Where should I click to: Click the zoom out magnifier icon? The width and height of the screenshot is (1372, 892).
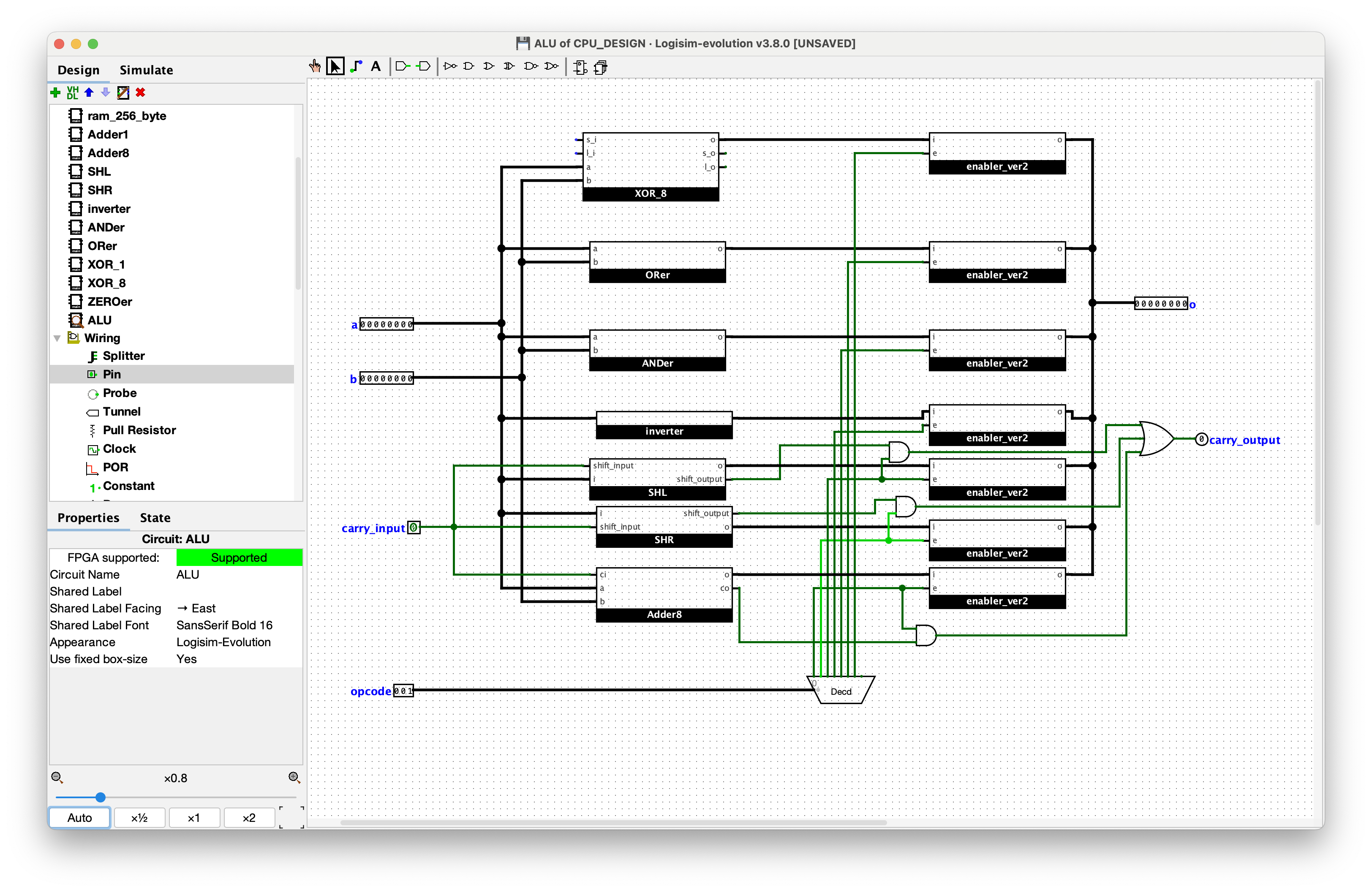(x=57, y=778)
